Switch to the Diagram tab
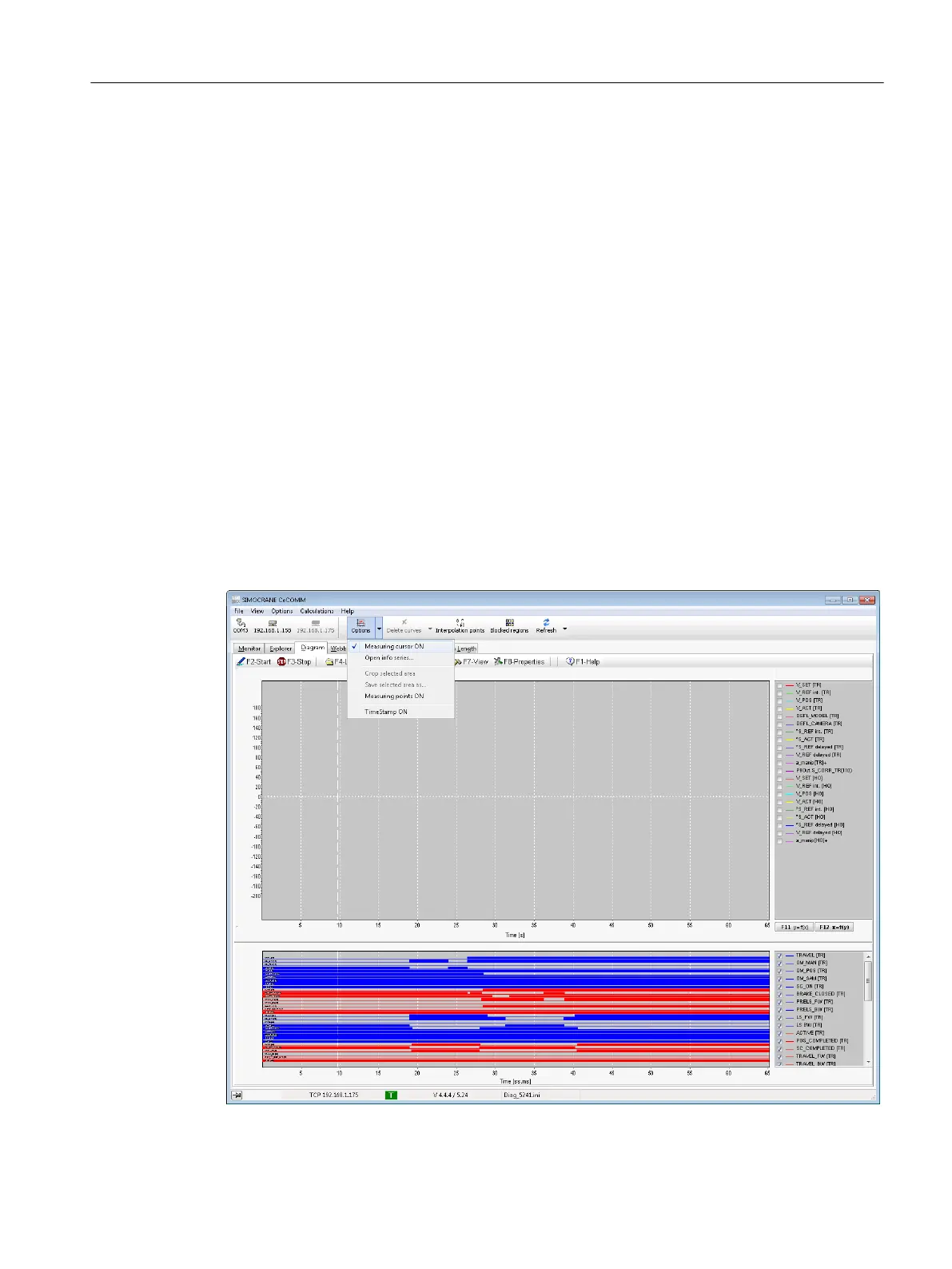The height and width of the screenshot is (1269, 952). 313,648
